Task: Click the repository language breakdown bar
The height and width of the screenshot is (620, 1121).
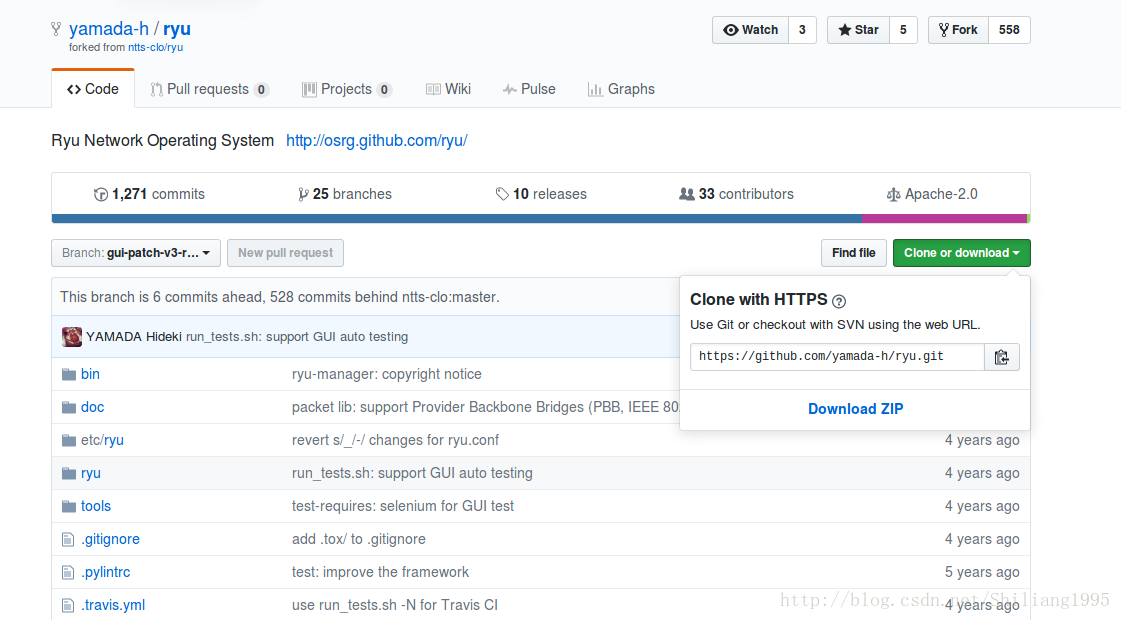Action: coord(540,219)
